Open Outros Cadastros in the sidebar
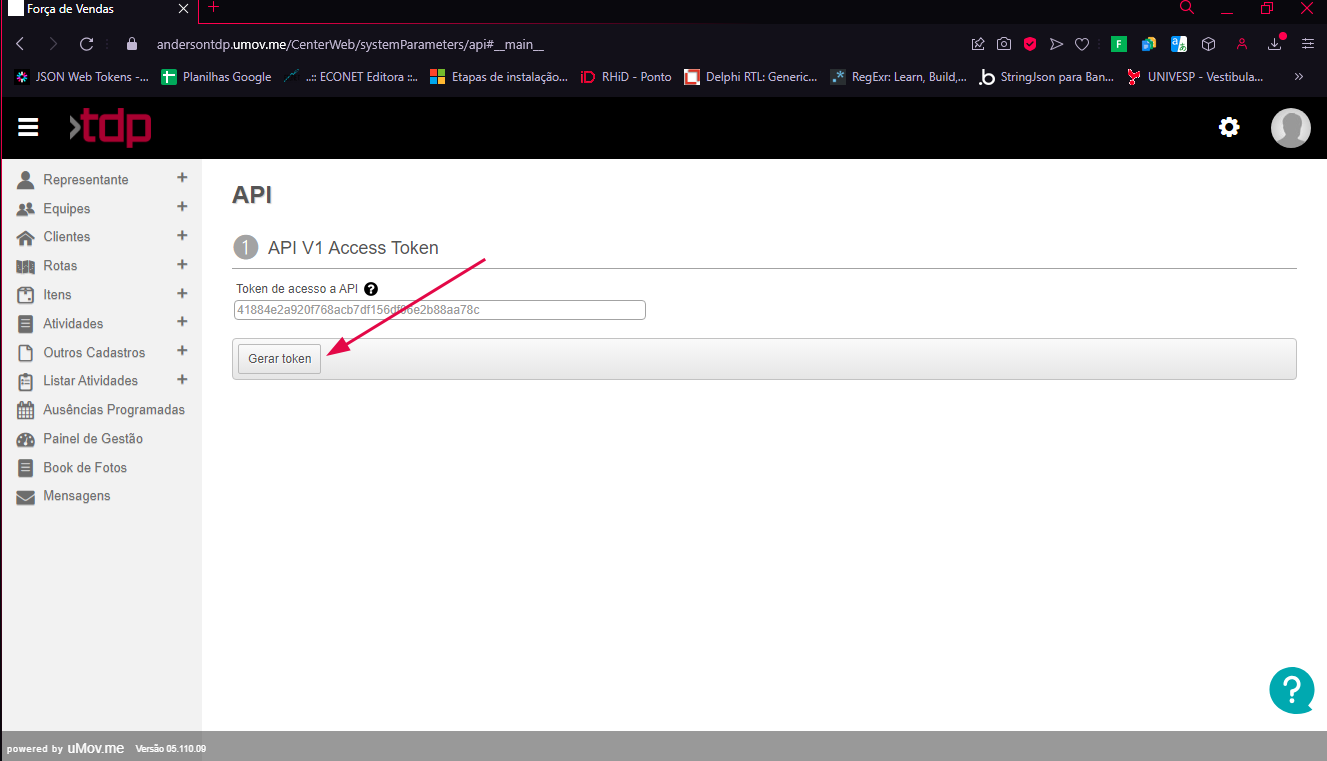The image size is (1327, 761). click(x=94, y=353)
